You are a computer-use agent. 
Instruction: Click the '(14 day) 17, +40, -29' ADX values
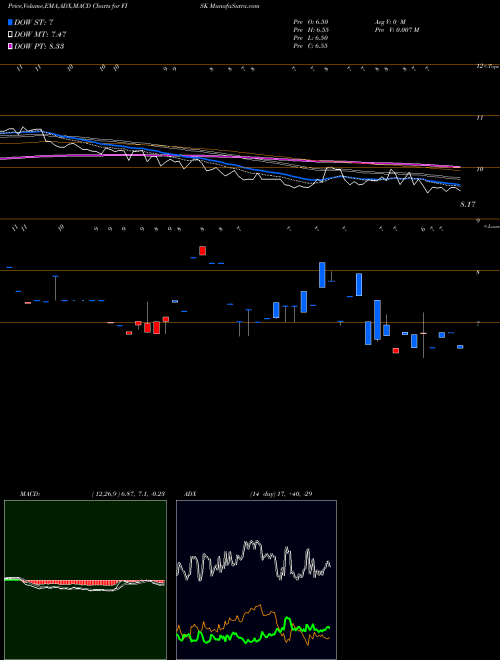281,494
